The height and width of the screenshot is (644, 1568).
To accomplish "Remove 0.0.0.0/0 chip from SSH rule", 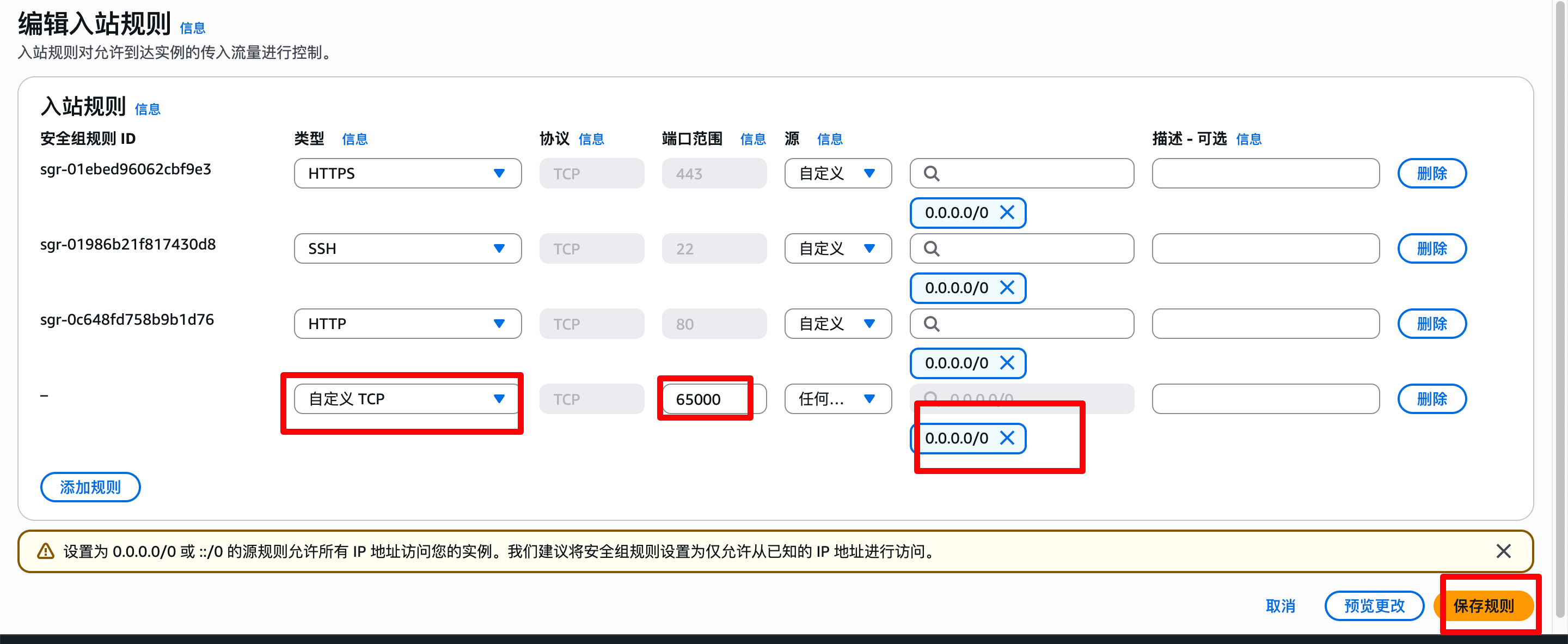I will tap(1007, 288).
